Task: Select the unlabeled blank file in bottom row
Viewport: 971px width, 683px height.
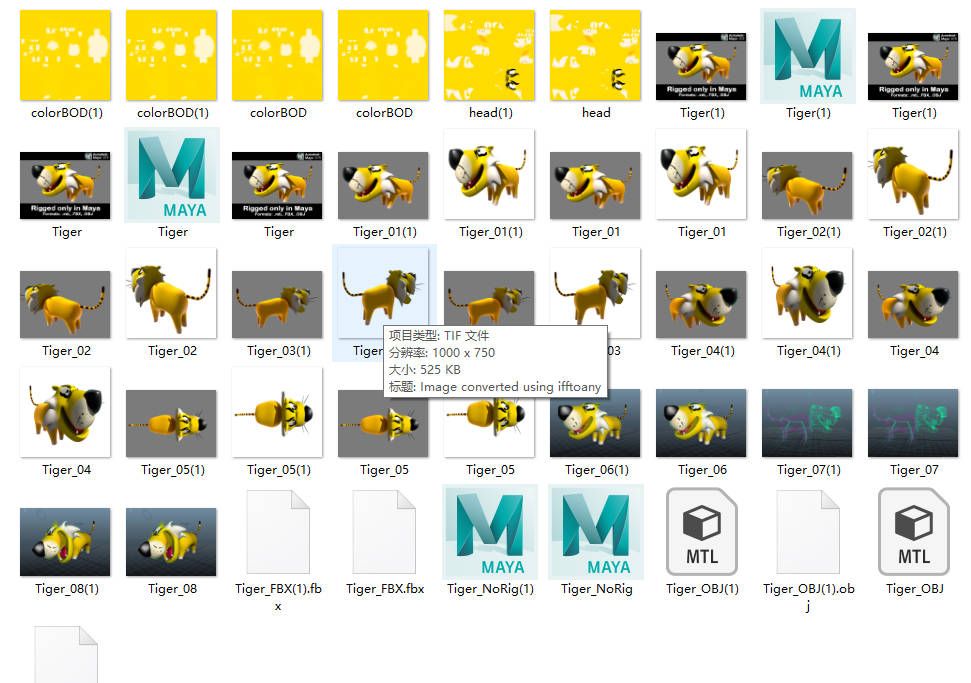Action: coord(66,655)
